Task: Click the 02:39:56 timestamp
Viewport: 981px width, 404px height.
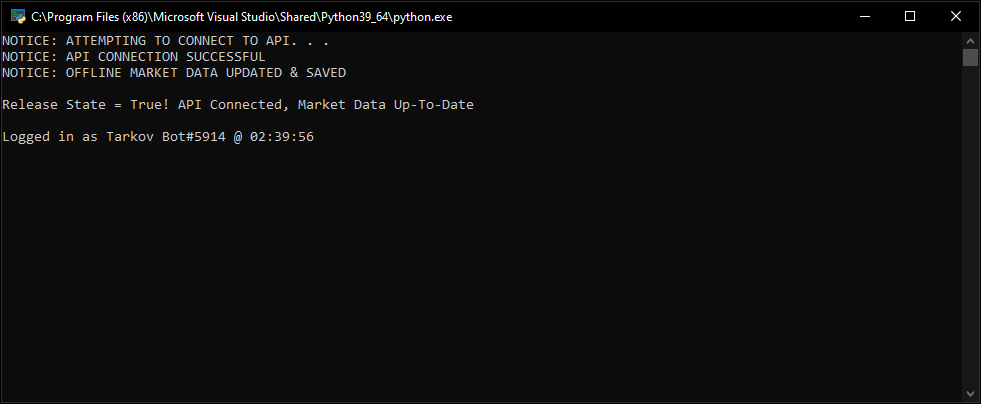Action: point(282,136)
